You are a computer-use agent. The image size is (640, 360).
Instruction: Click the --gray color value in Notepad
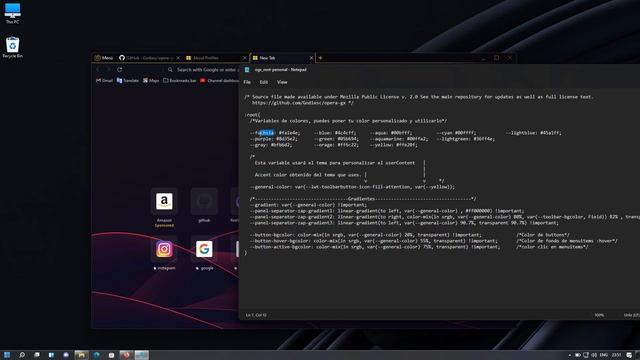click(x=282, y=145)
